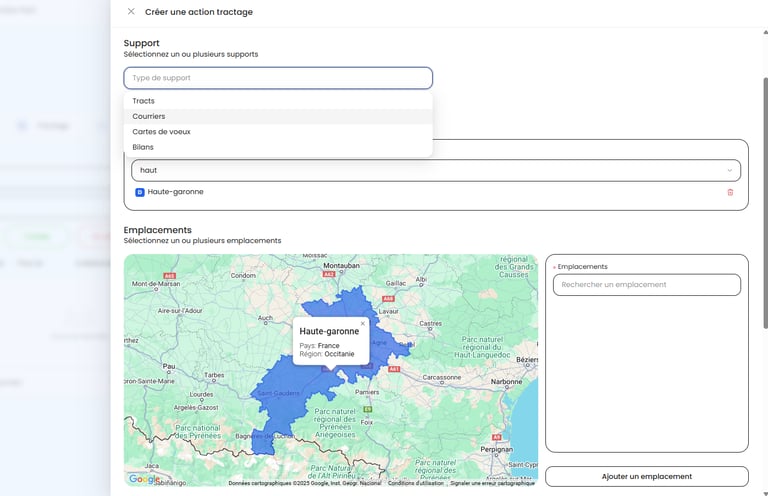Click the vertical scrollbar of the panel
Screen dimensions: 768x496
click(765, 203)
